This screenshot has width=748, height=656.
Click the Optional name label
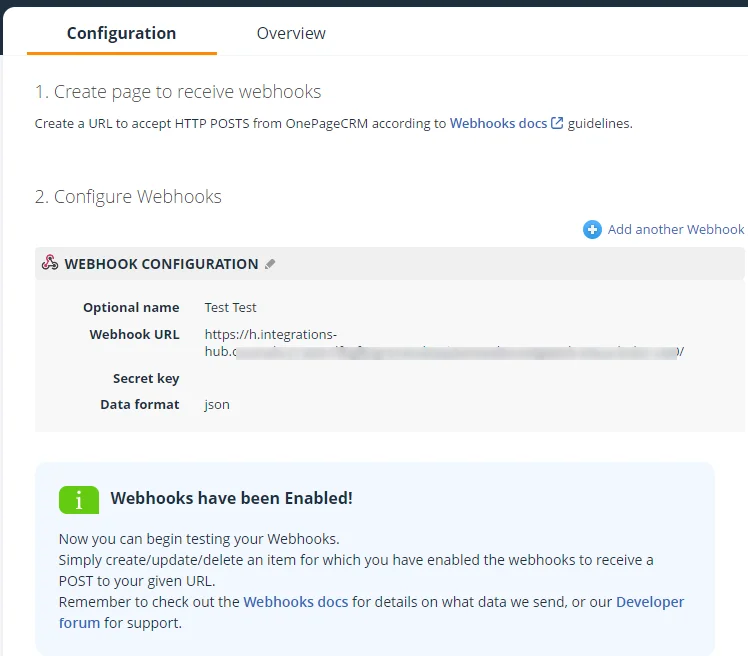pyautogui.click(x=131, y=307)
